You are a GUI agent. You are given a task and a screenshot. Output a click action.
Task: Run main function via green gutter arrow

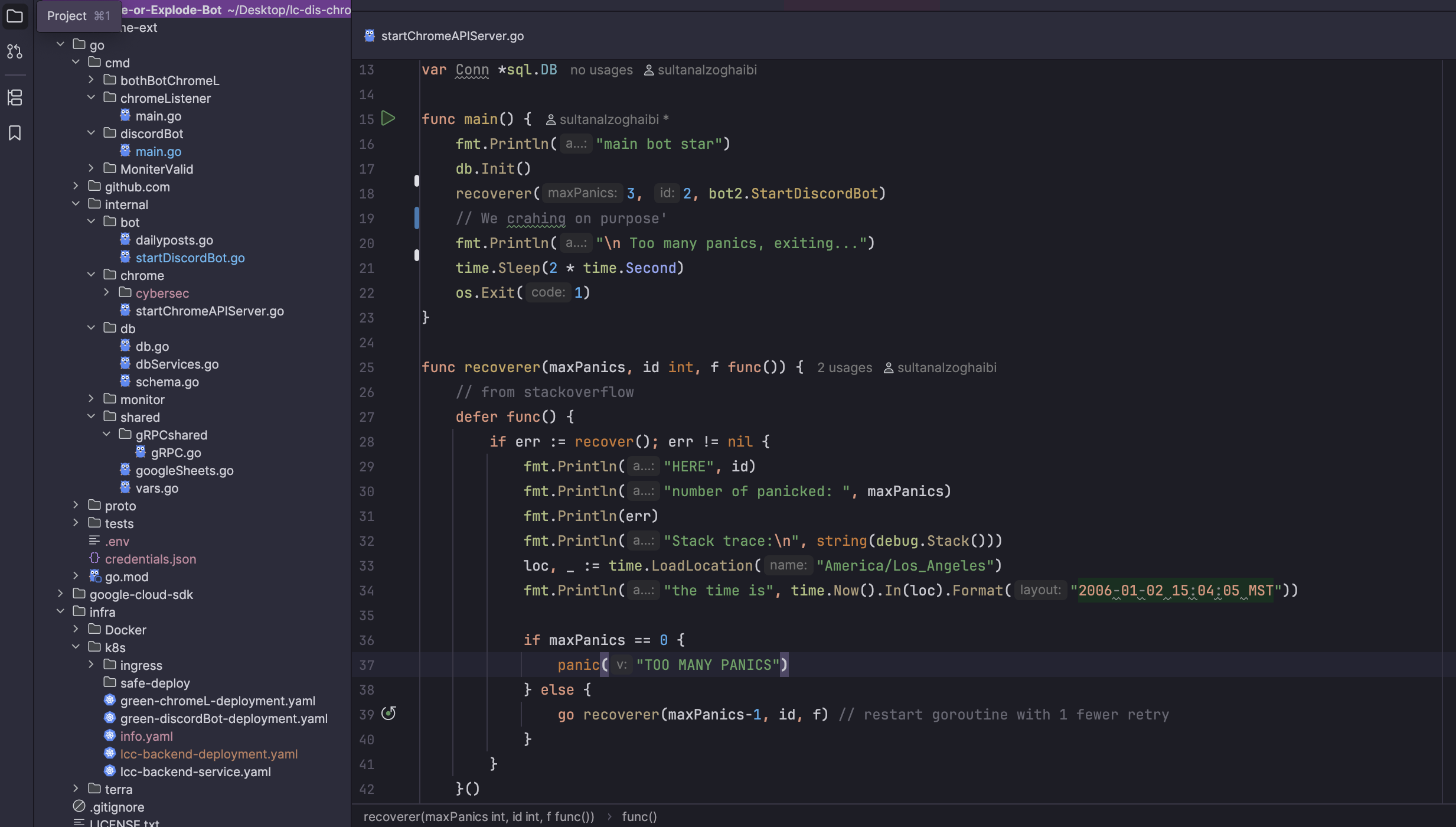click(388, 119)
